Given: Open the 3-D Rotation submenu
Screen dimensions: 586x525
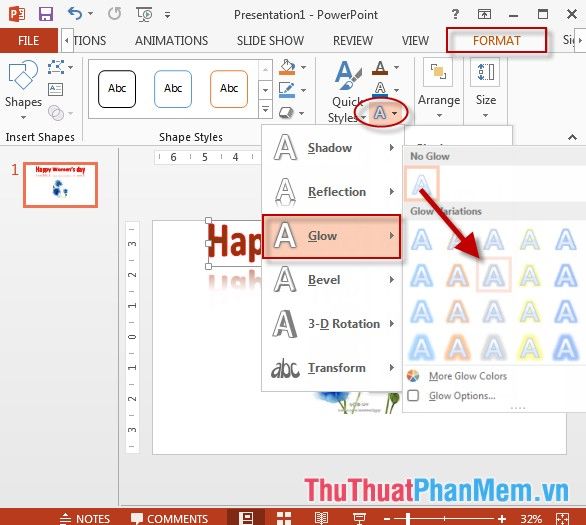Looking at the screenshot, I should (x=331, y=324).
